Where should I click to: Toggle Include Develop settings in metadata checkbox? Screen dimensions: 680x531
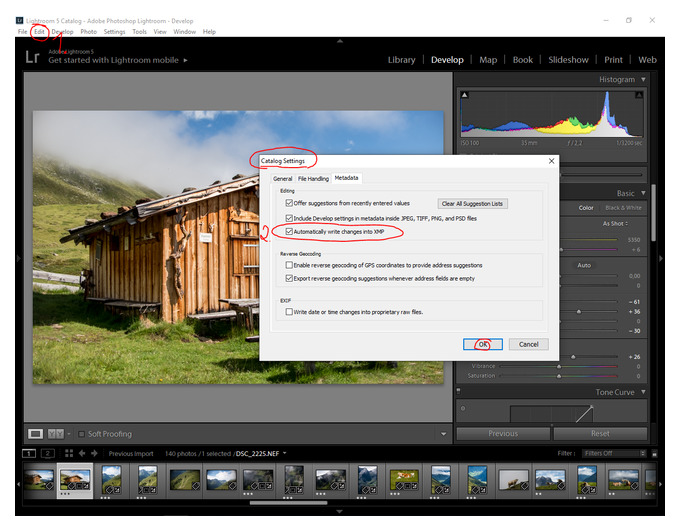click(x=289, y=218)
